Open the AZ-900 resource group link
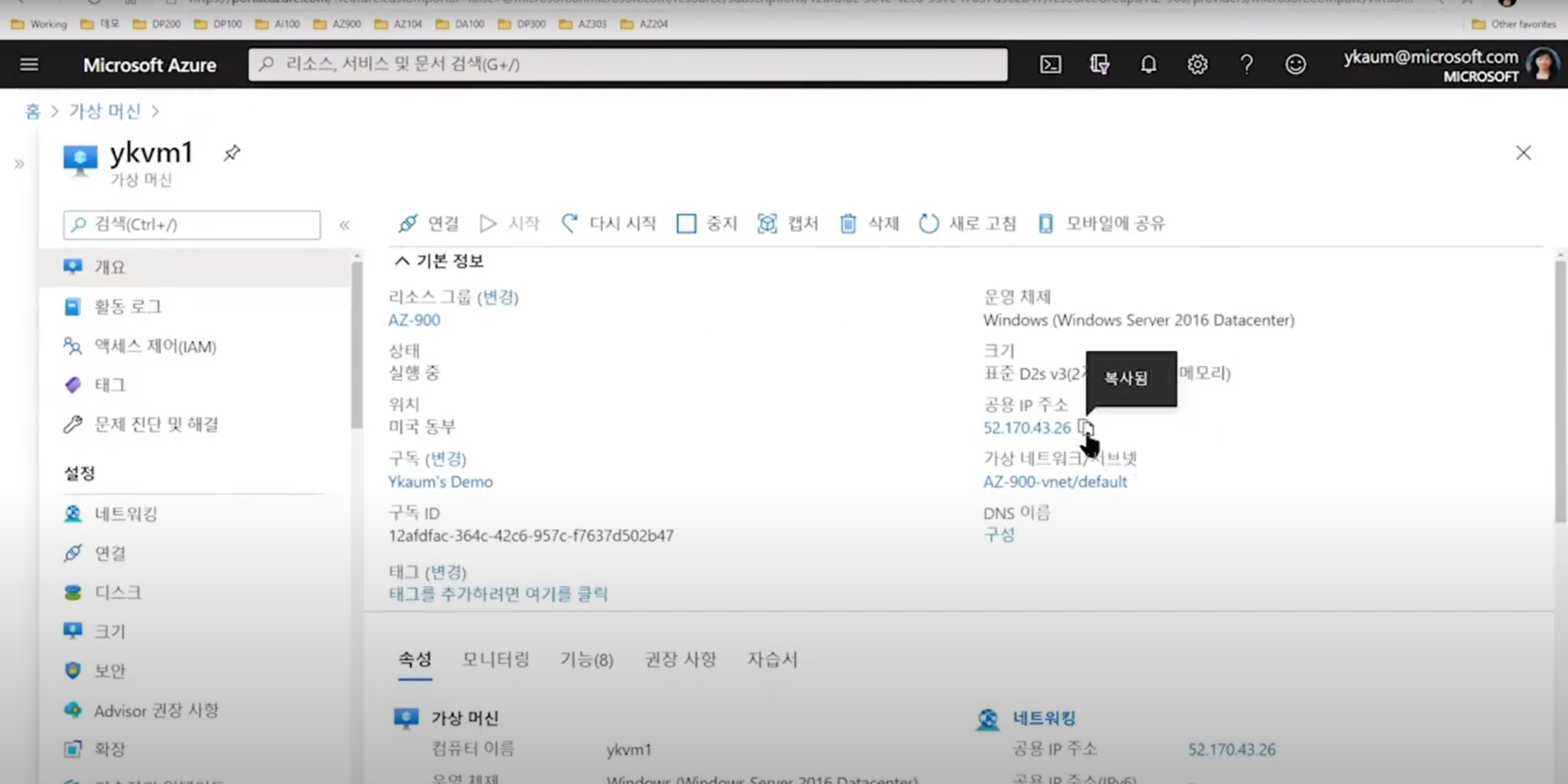 [414, 320]
